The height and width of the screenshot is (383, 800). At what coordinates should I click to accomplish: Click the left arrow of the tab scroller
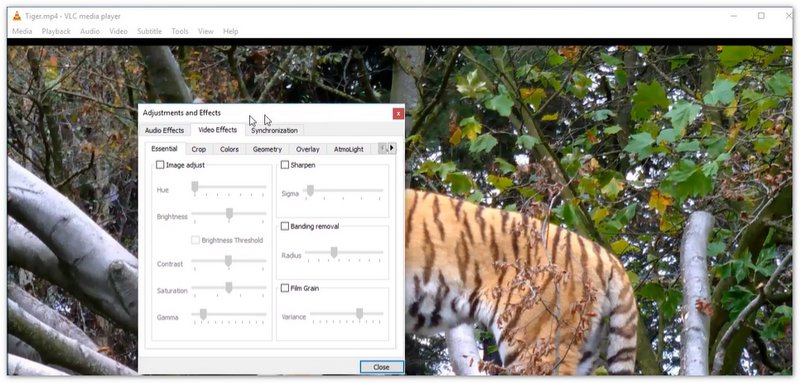tap(383, 148)
